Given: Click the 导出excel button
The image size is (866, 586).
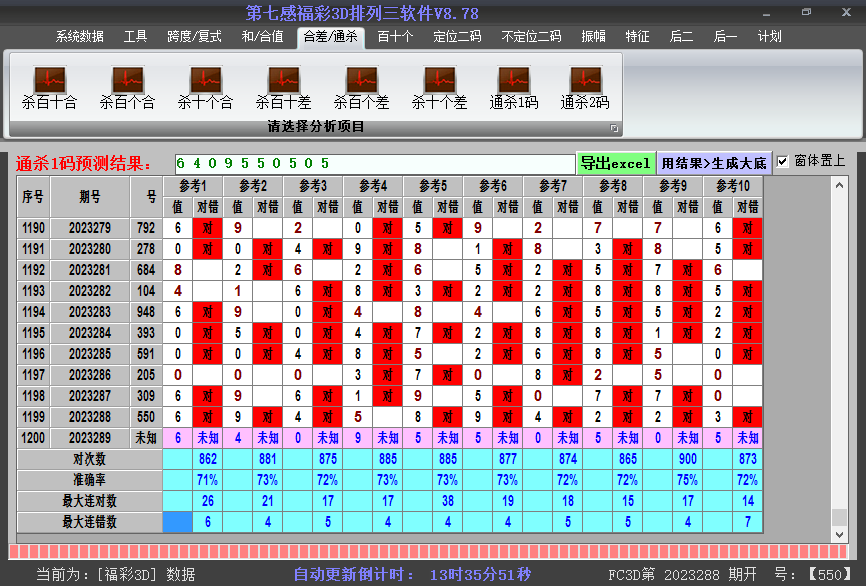Looking at the screenshot, I should coord(615,163).
